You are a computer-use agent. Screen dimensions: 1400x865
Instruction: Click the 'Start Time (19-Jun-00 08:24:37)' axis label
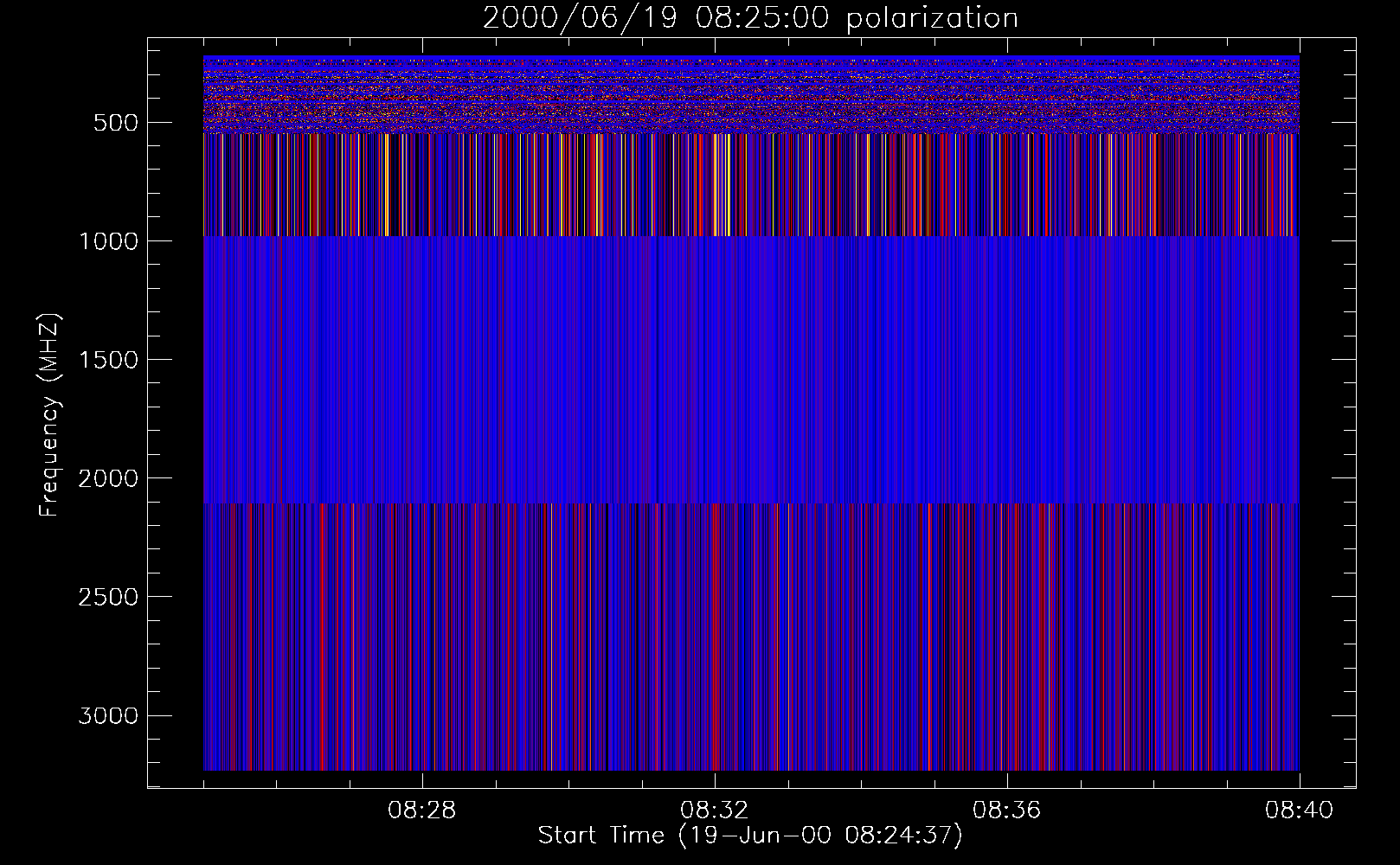[x=750, y=836]
